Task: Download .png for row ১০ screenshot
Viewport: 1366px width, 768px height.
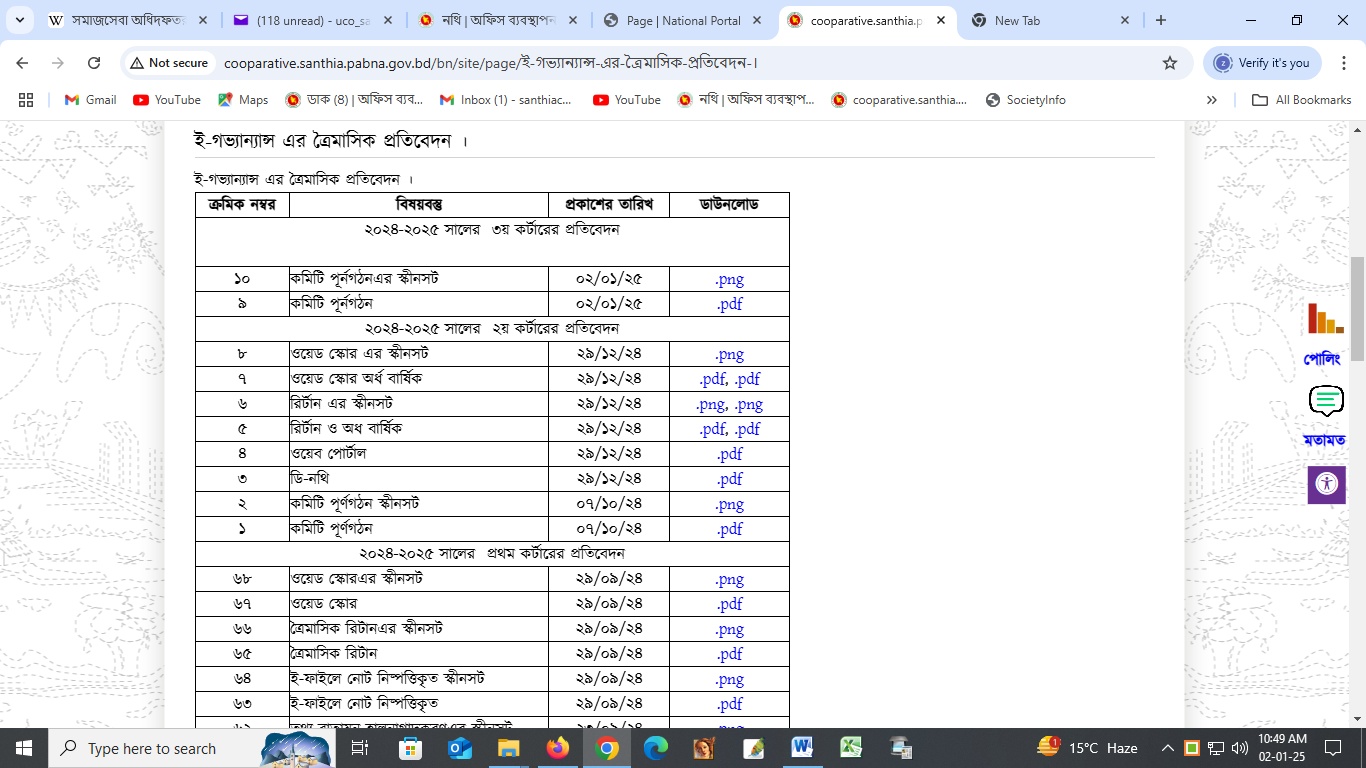Action: [729, 279]
